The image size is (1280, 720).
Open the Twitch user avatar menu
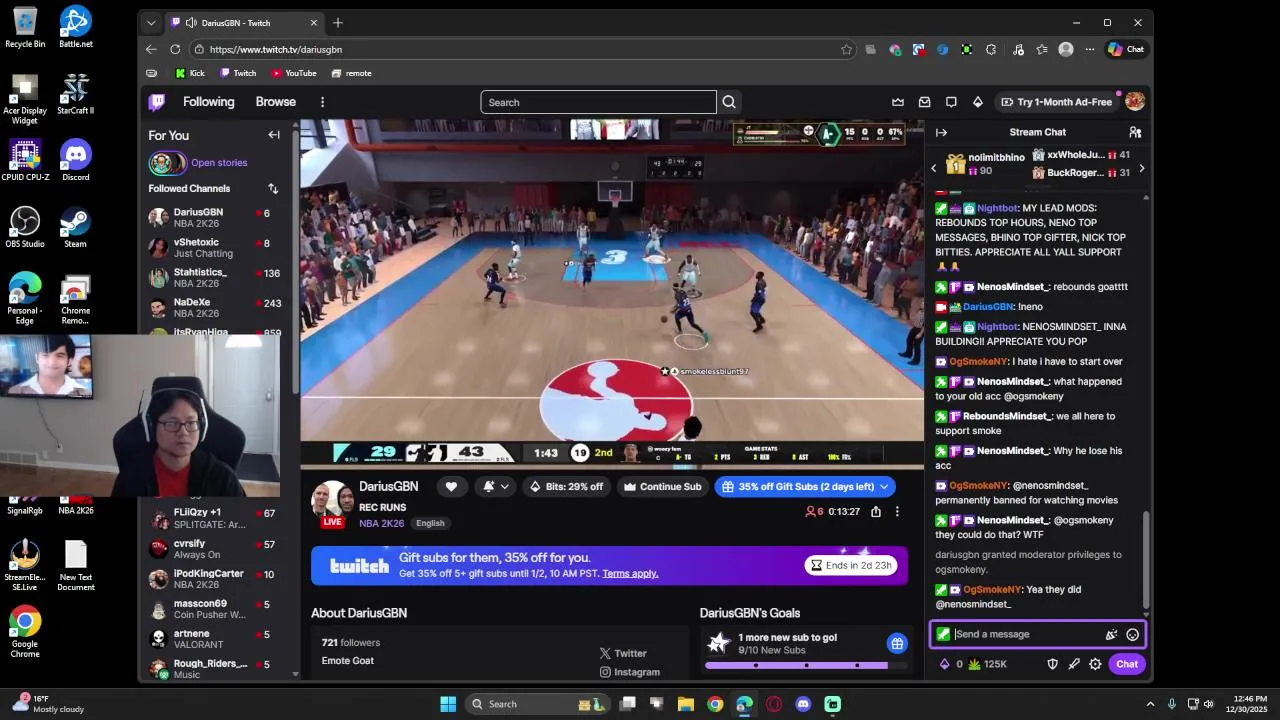coord(1135,102)
